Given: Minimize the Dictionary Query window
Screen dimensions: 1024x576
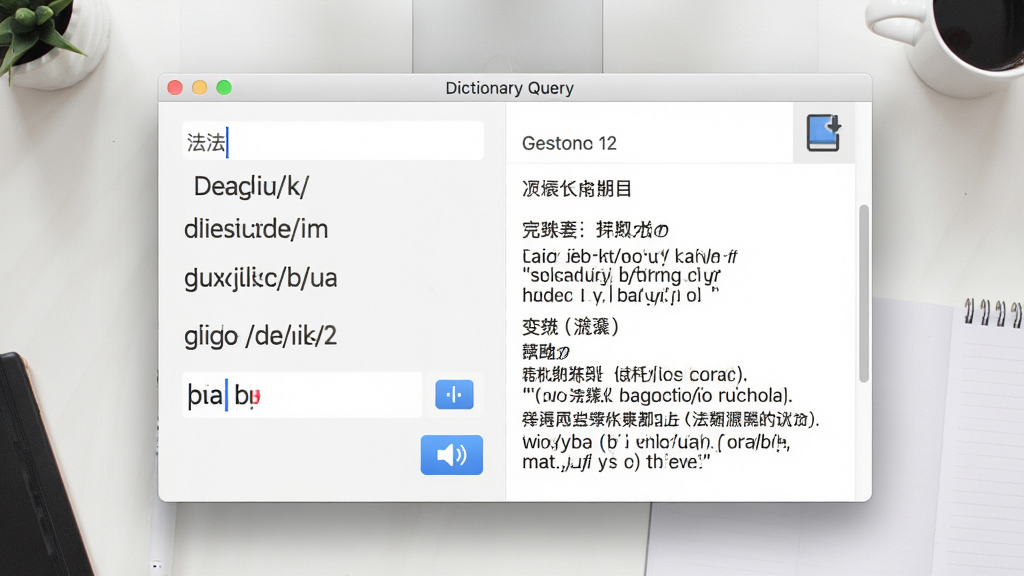Looking at the screenshot, I should point(199,88).
